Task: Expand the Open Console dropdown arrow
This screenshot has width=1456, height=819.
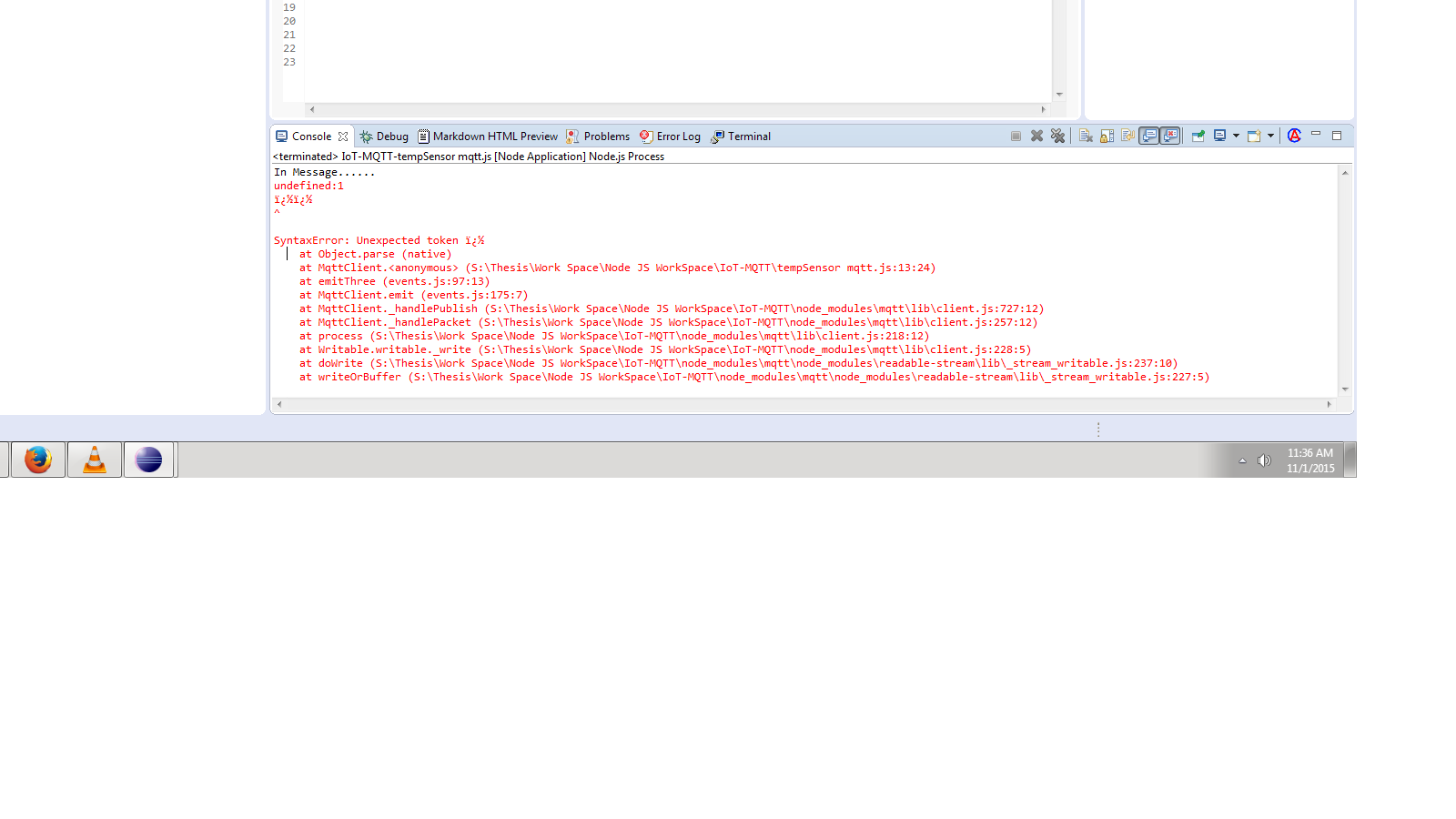Action: pos(1270,136)
